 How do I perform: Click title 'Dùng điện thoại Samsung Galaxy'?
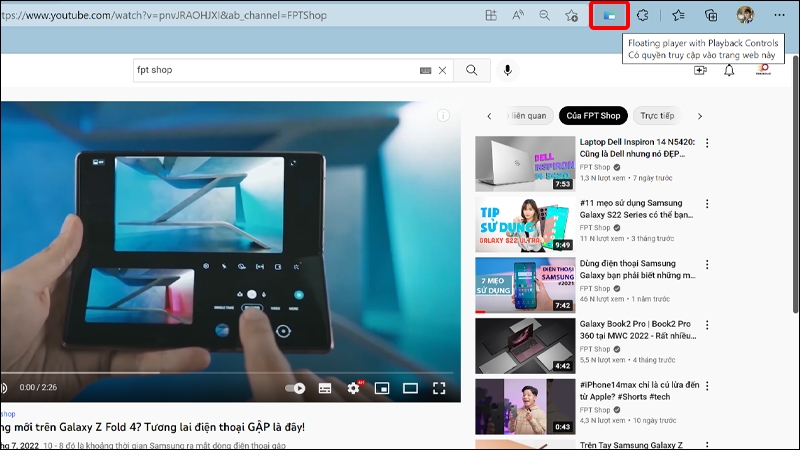click(638, 269)
